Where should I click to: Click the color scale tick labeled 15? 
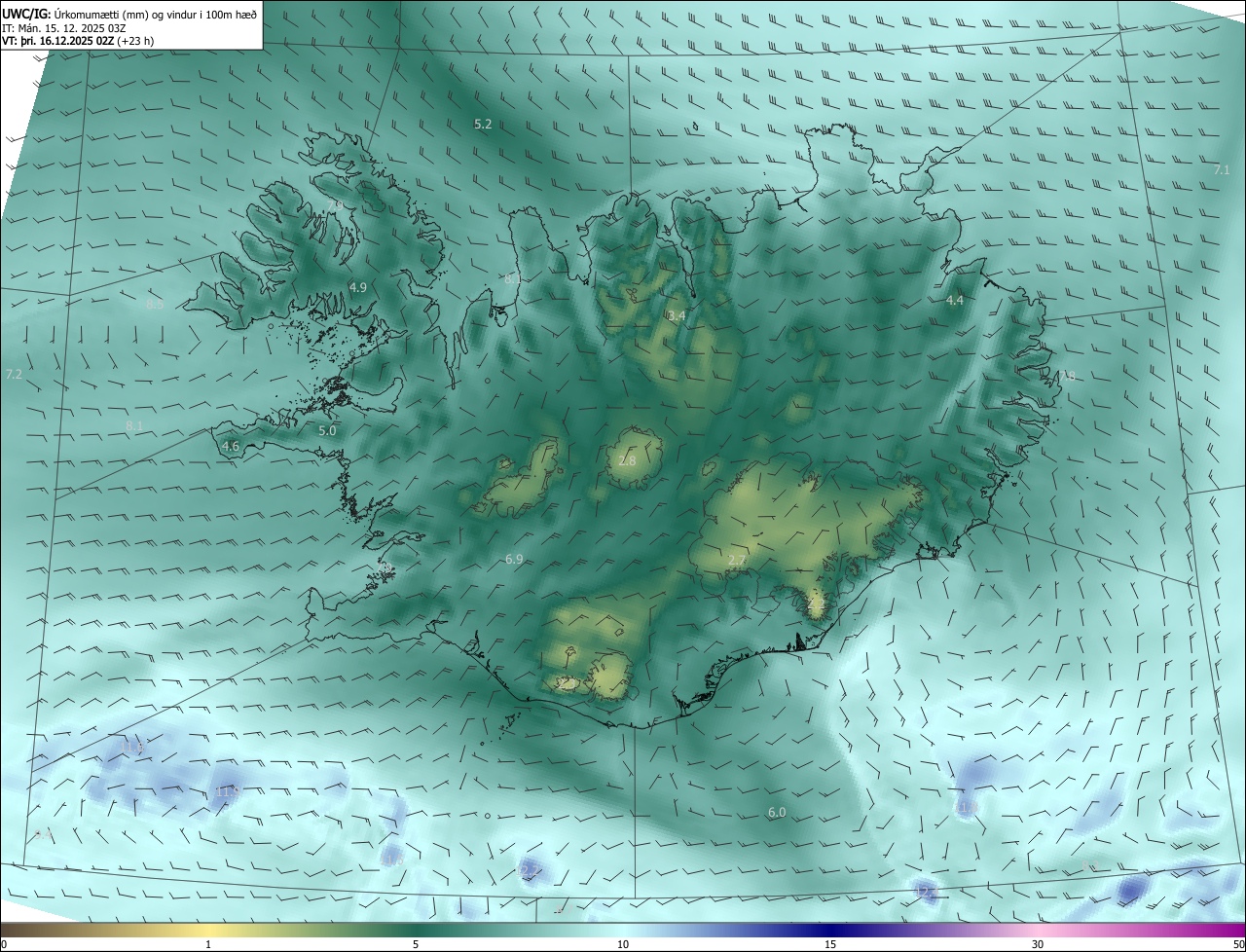tap(830, 944)
